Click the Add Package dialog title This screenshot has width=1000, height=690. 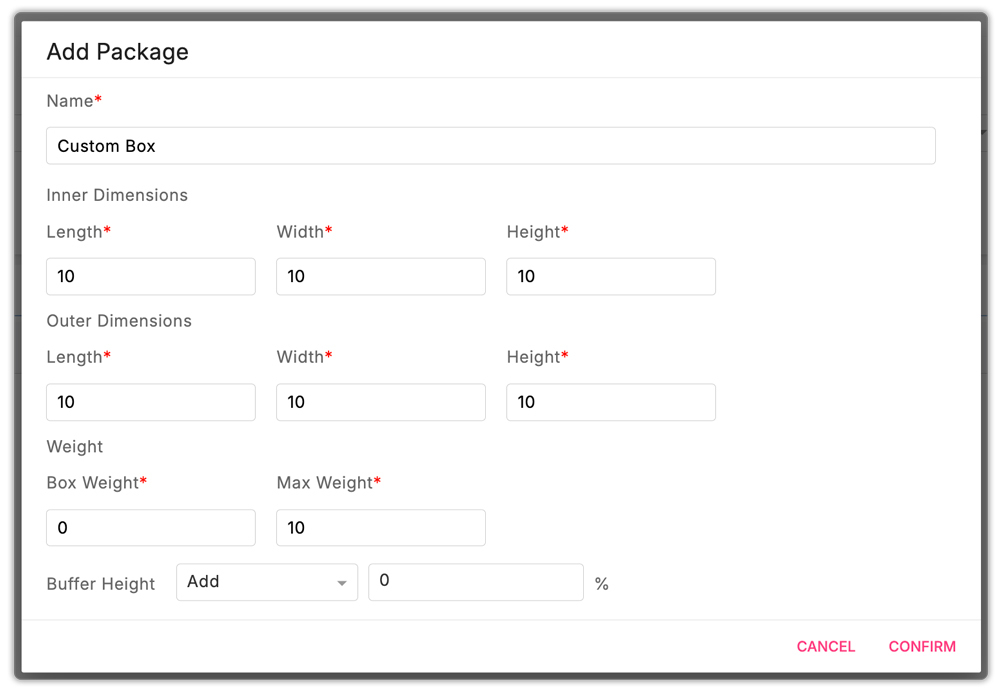pos(117,51)
